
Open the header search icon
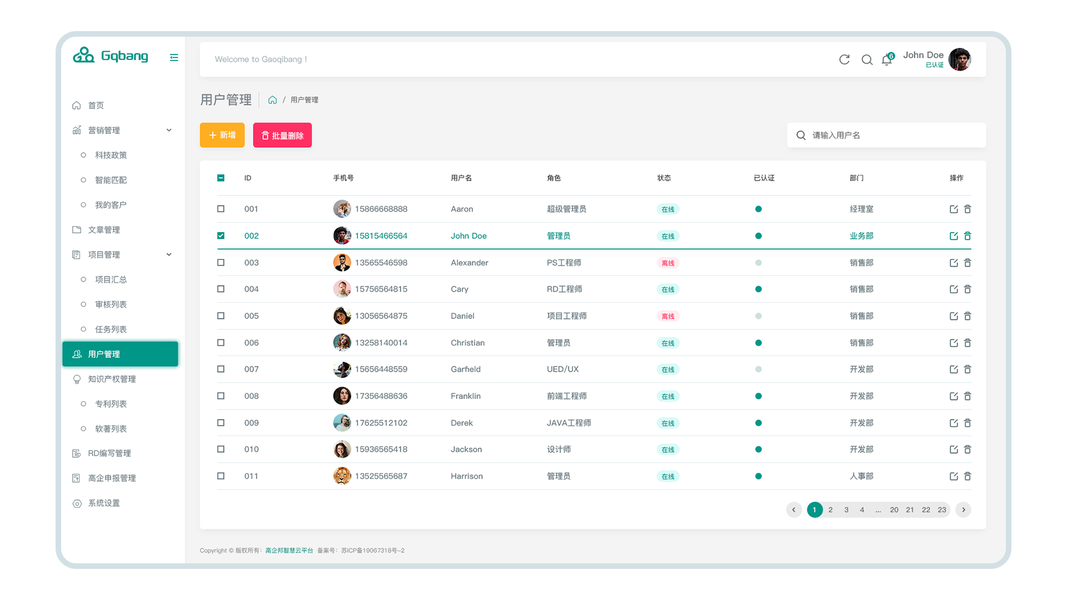point(867,60)
